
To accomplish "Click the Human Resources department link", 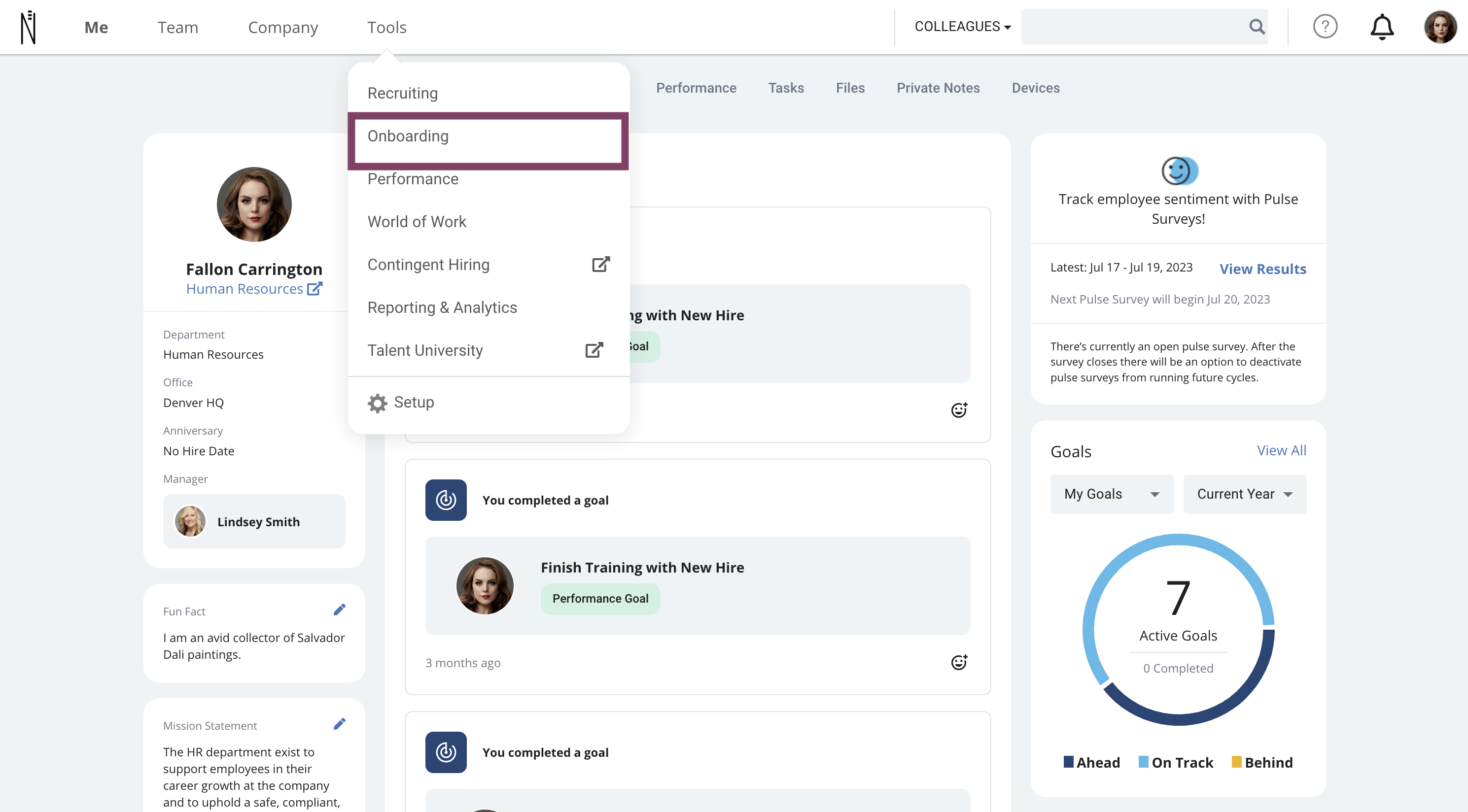I will point(245,289).
